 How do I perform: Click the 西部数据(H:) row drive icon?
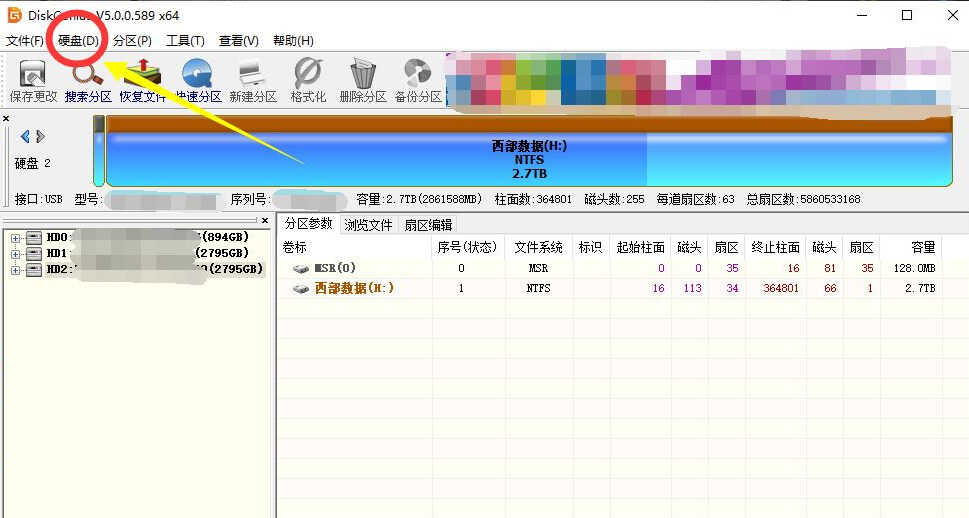[x=301, y=289]
